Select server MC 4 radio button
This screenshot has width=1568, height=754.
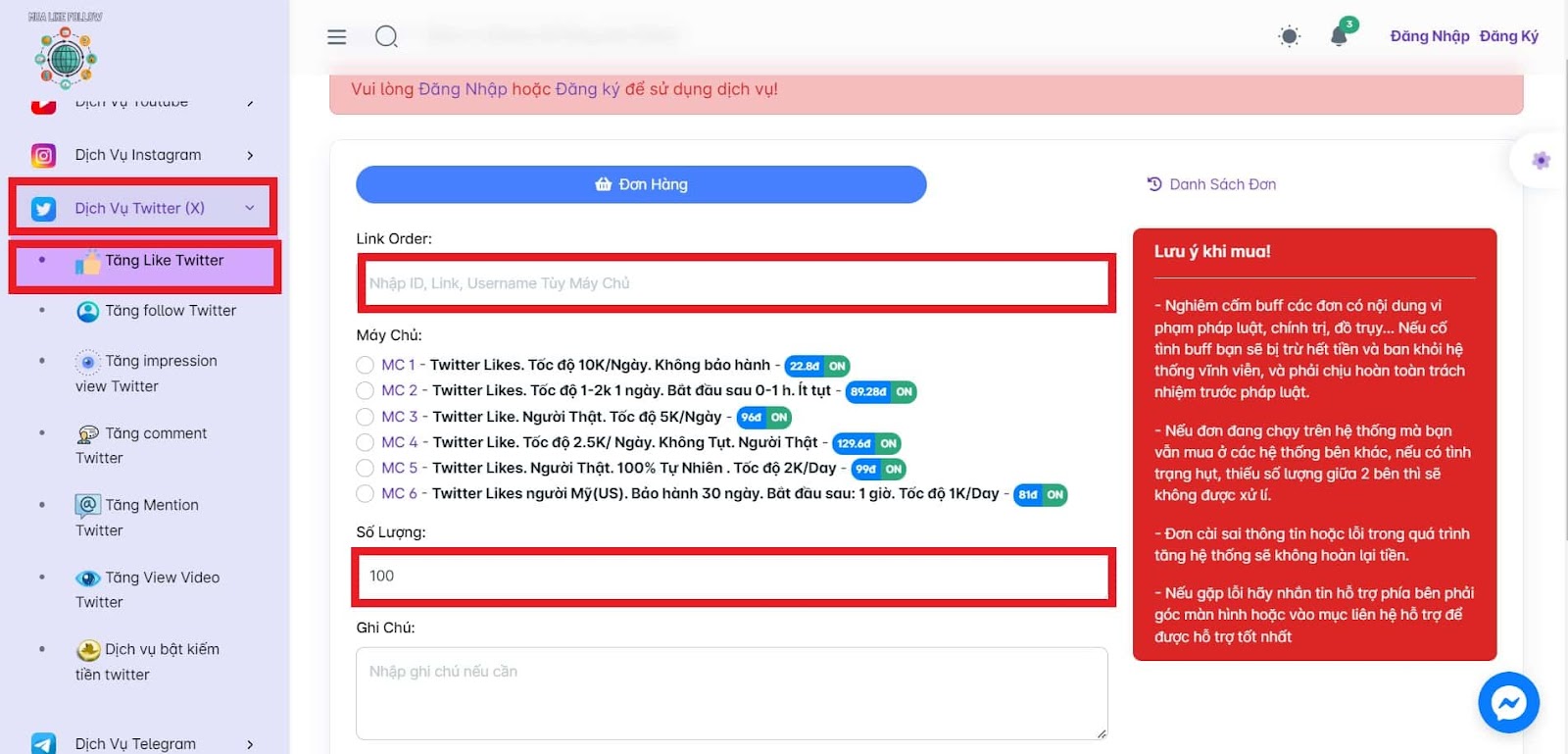coord(366,442)
